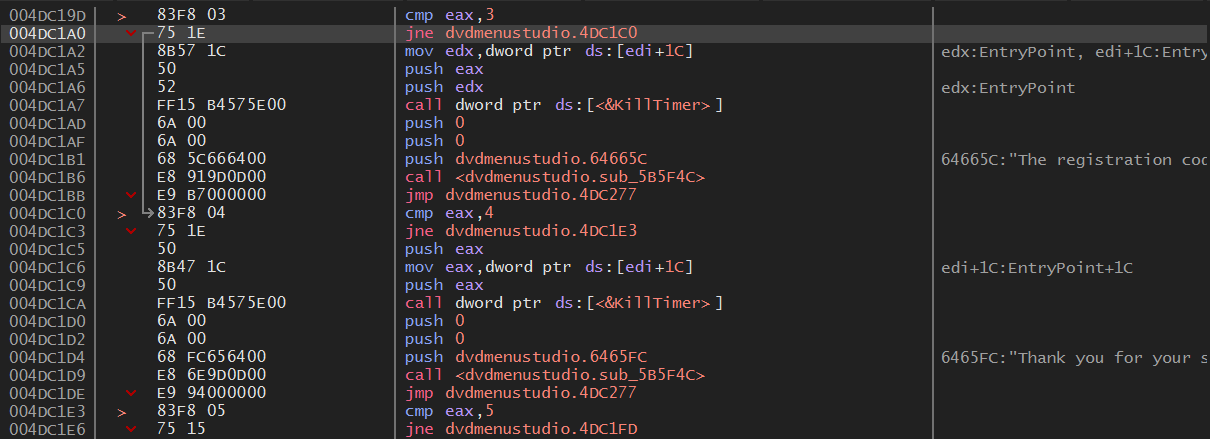1210x439 pixels.
Task: Select bytes '83F8 04'
Action: (192, 214)
